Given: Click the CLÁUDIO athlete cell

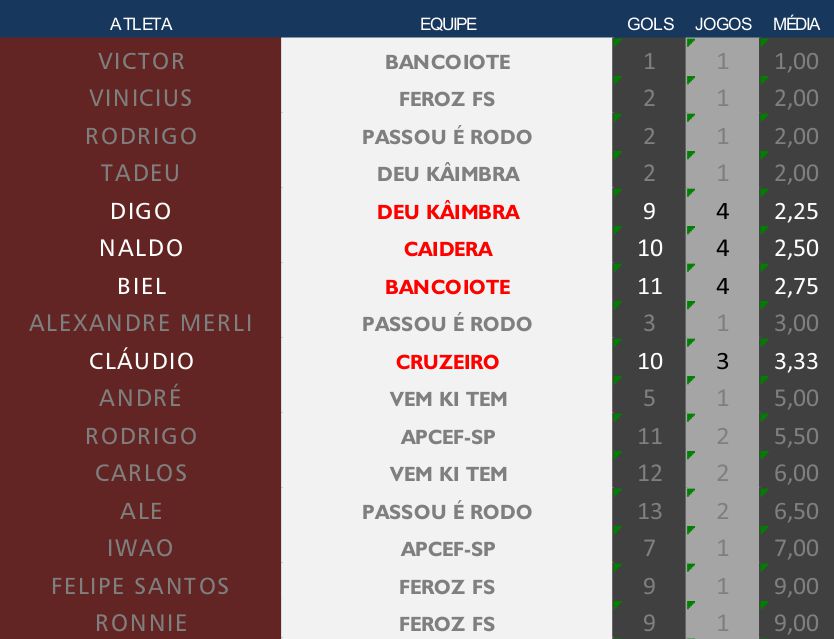Looking at the screenshot, I should tap(141, 361).
